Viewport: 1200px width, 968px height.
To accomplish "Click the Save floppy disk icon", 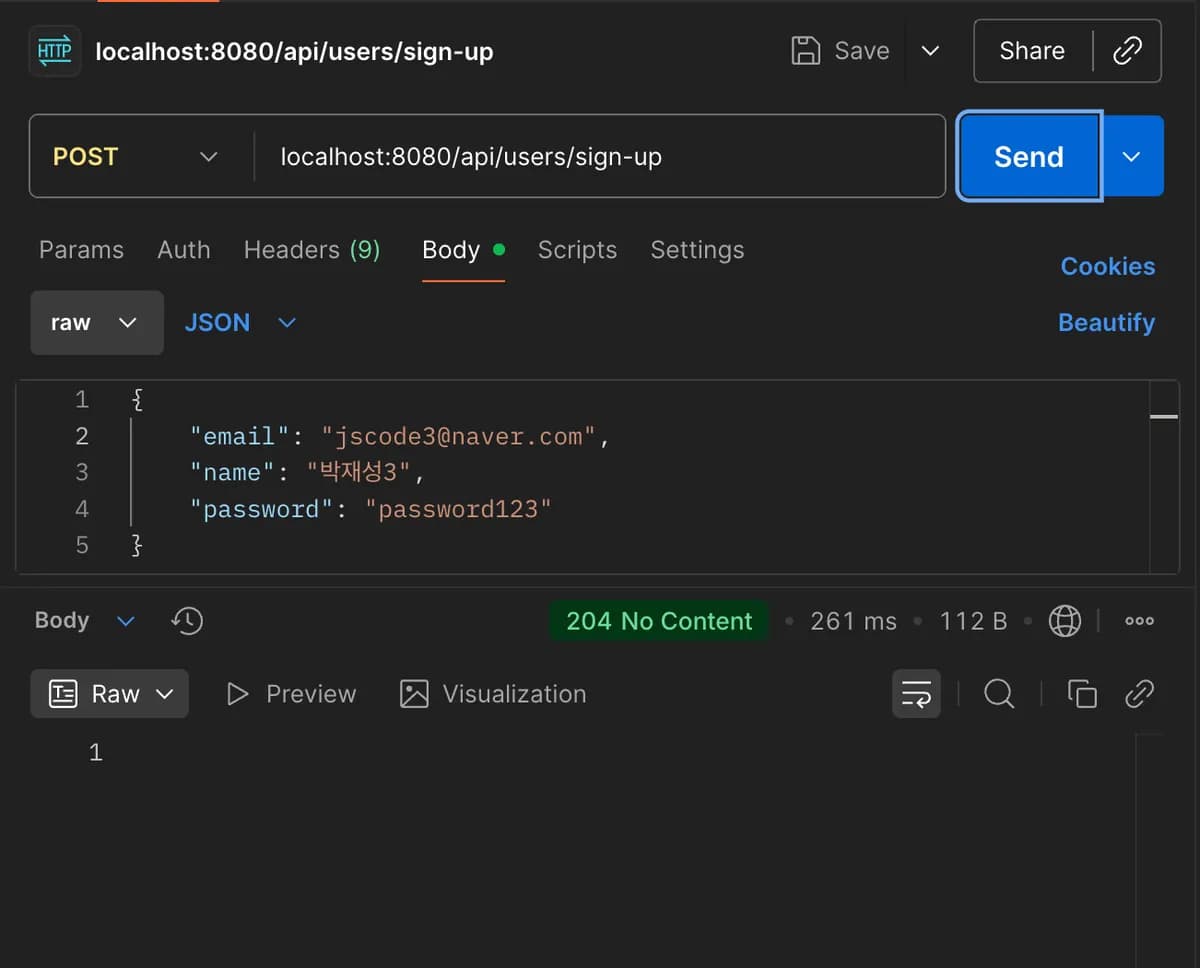I will click(805, 51).
